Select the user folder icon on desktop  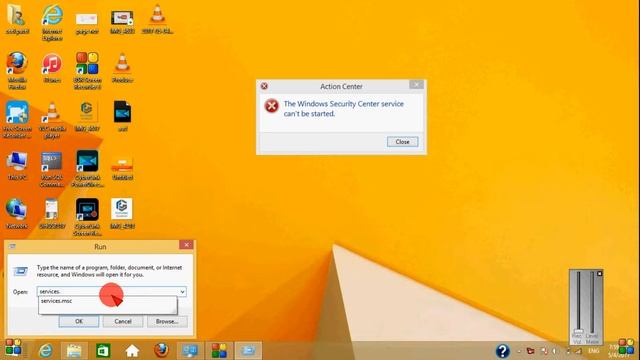click(17, 19)
